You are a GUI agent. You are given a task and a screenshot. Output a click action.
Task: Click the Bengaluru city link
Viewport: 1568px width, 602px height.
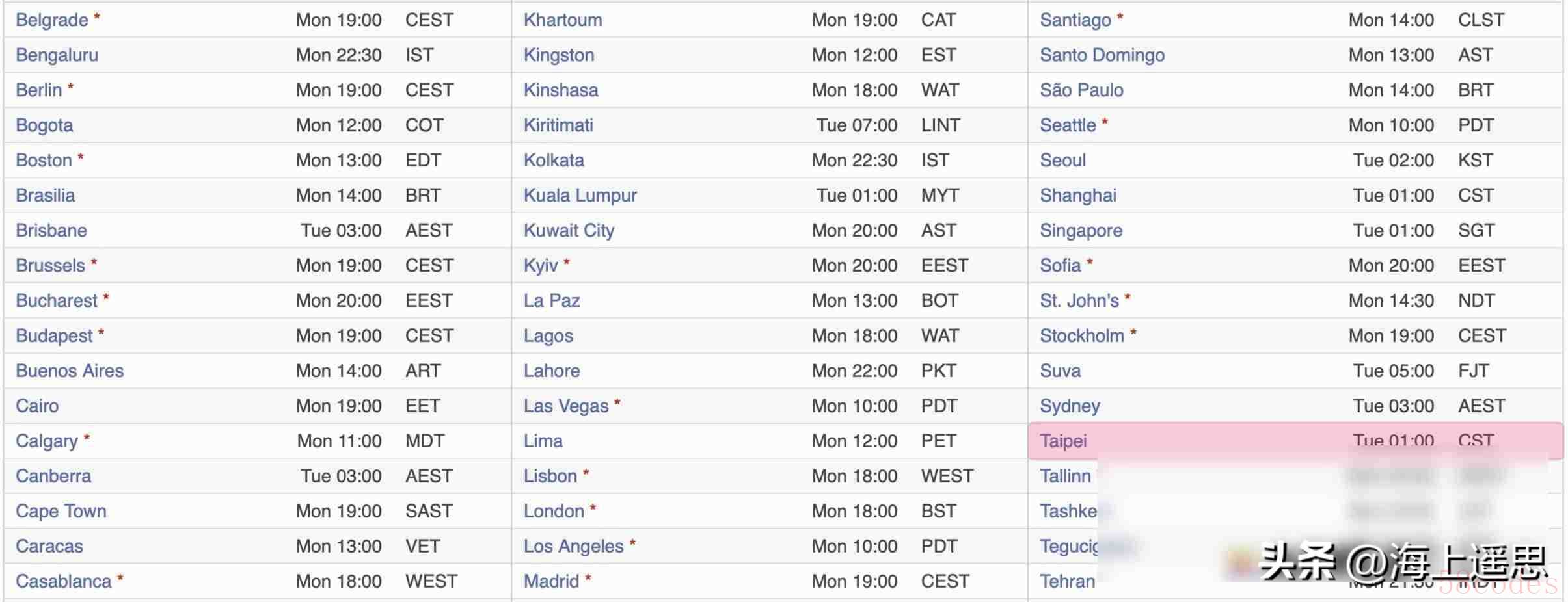click(x=57, y=55)
